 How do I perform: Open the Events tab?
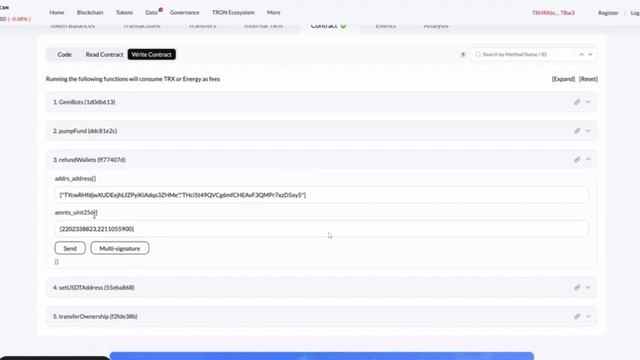[386, 26]
